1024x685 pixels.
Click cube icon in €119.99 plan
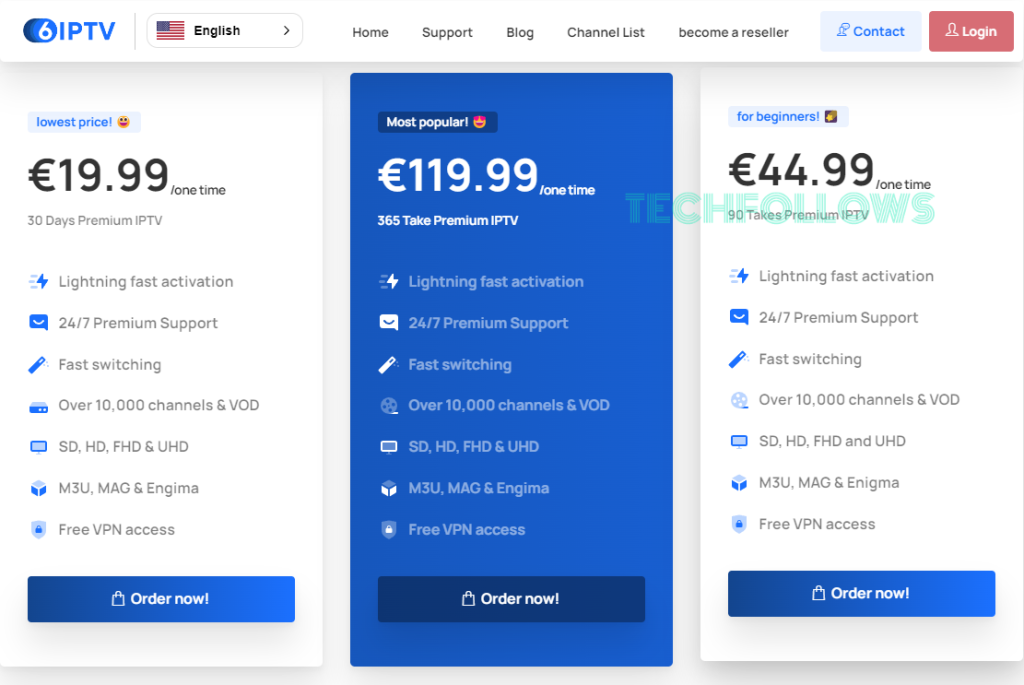[389, 488]
